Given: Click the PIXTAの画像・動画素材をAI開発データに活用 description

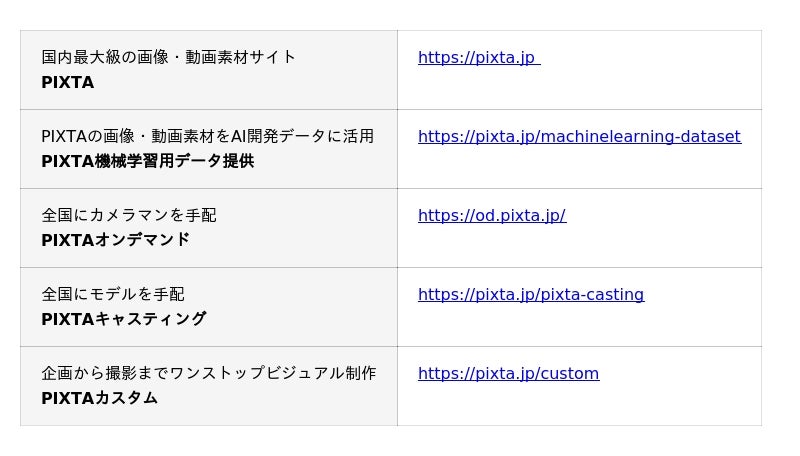Looking at the screenshot, I should click(207, 136).
